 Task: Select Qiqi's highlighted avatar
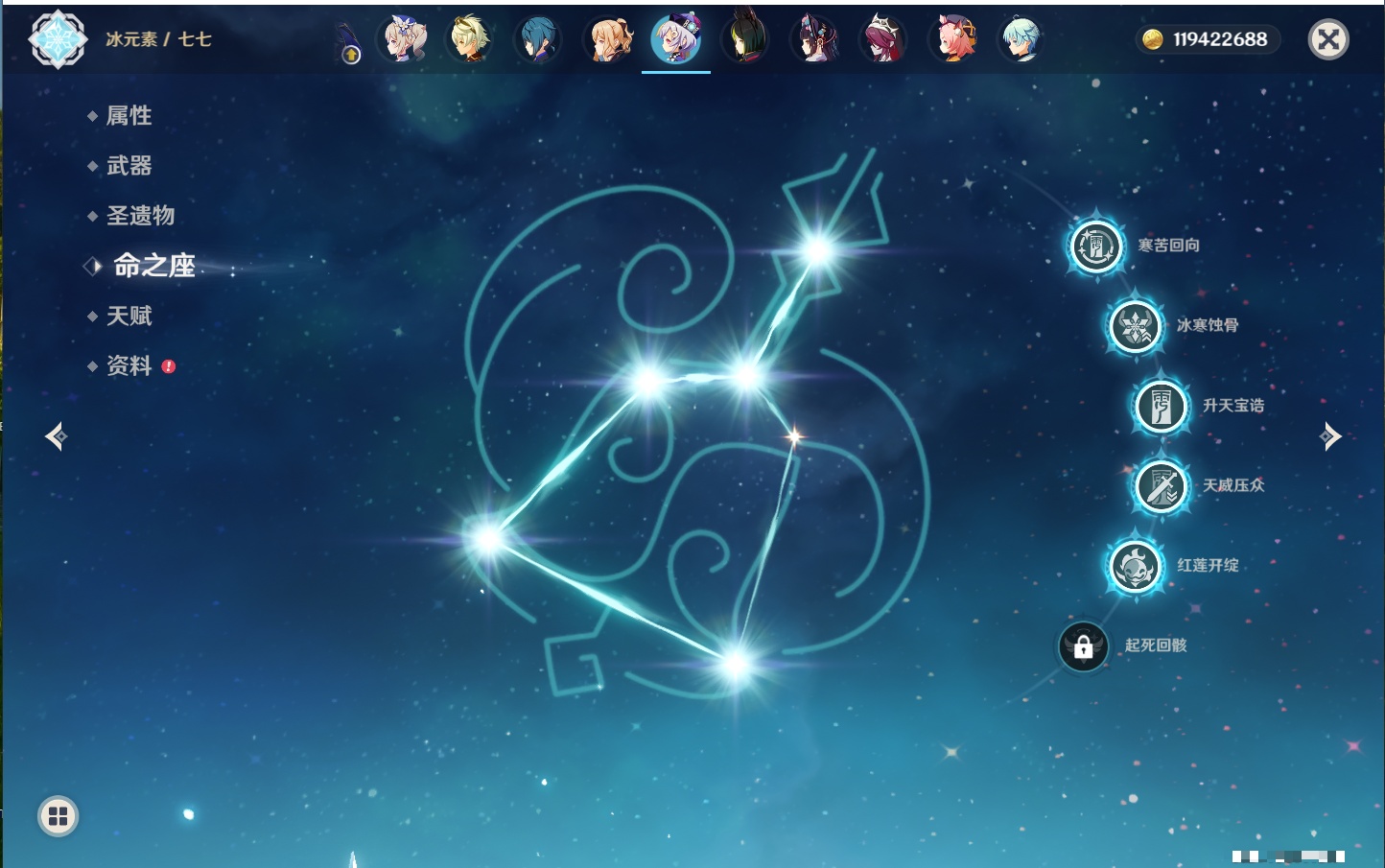(x=676, y=39)
